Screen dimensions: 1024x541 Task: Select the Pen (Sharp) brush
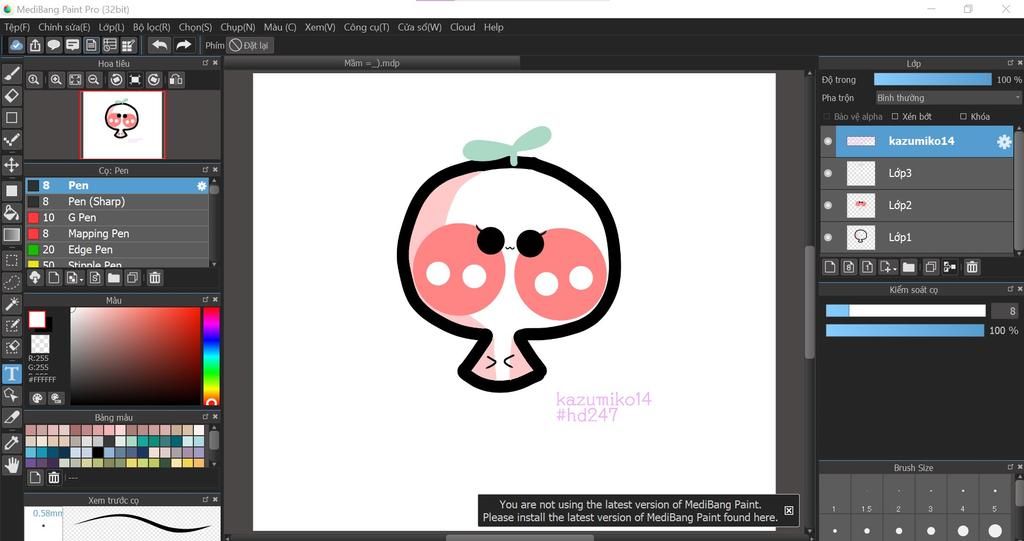coord(117,201)
